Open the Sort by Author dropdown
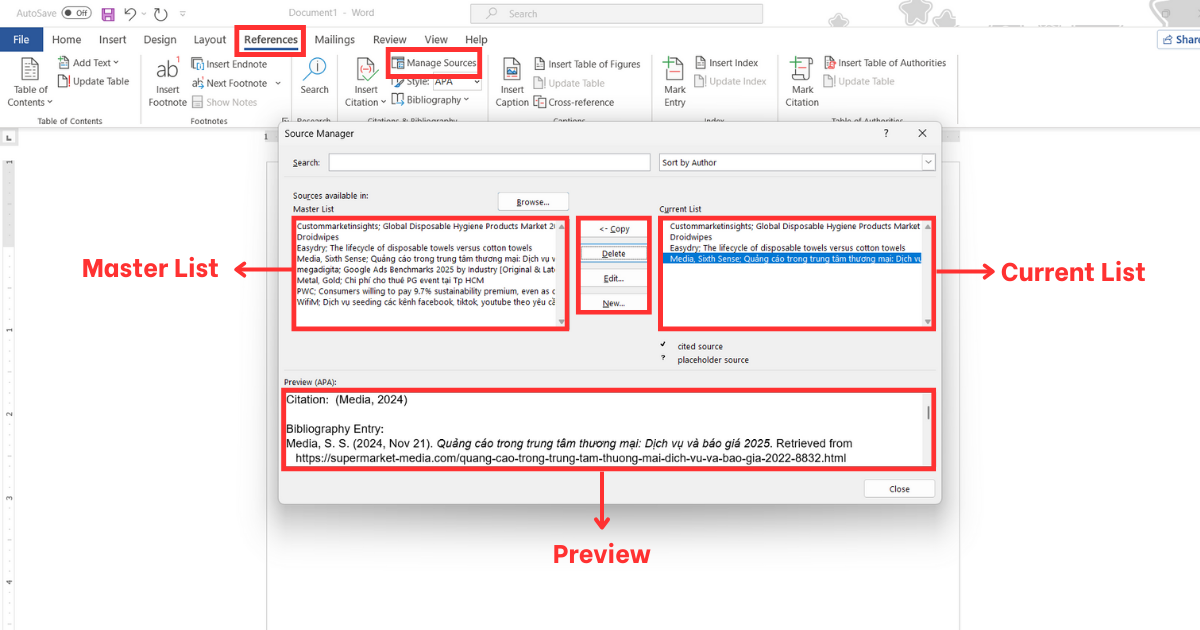 coord(797,162)
